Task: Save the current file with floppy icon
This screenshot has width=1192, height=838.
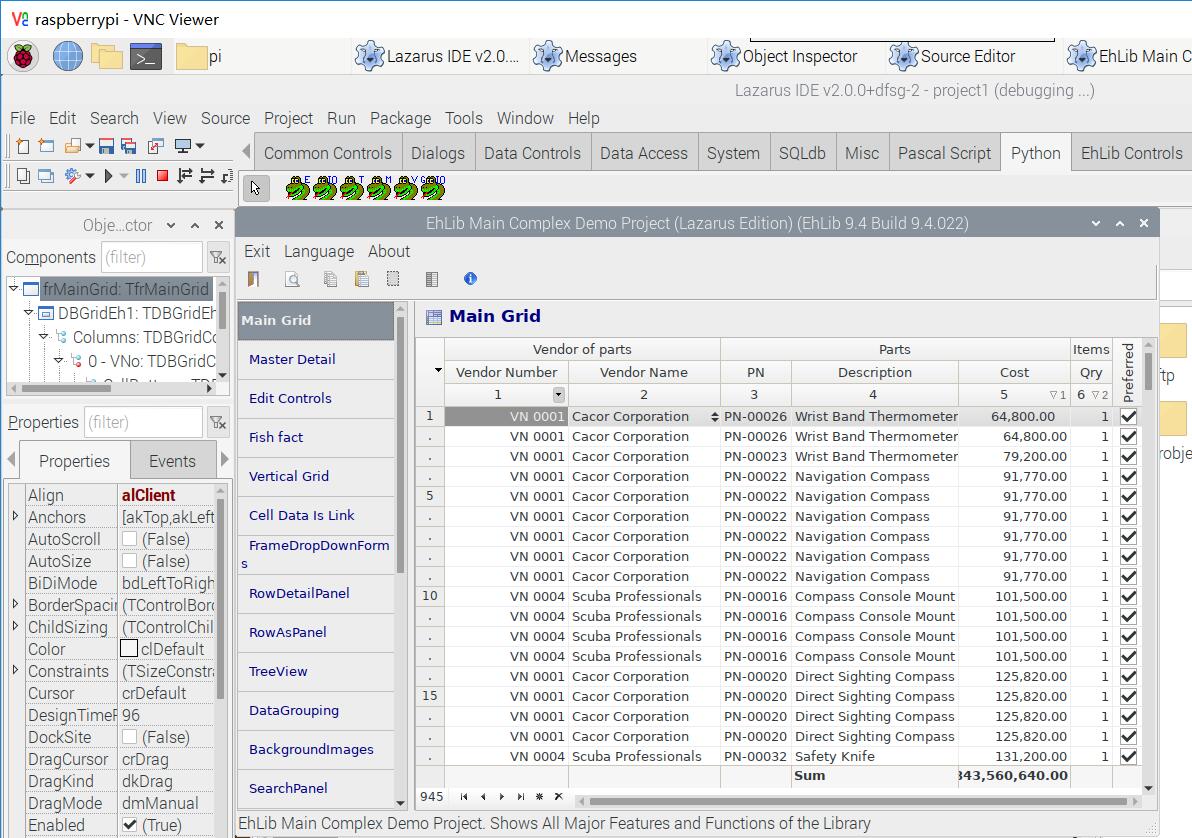Action: tap(106, 146)
